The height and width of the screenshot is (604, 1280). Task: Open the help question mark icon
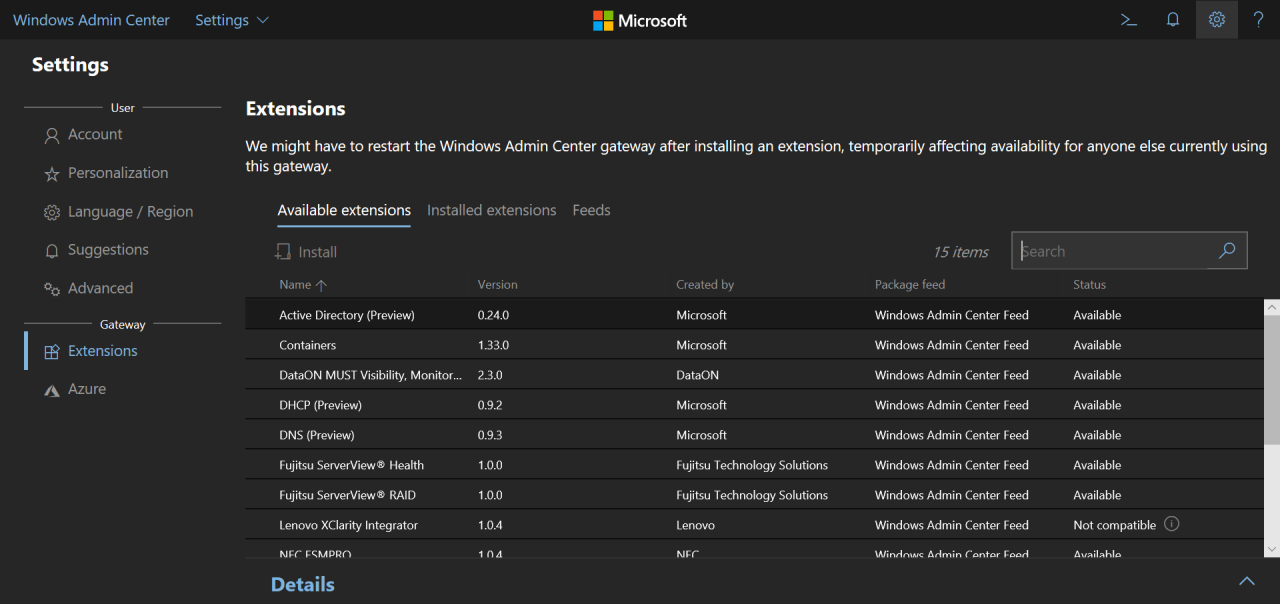click(x=1259, y=20)
